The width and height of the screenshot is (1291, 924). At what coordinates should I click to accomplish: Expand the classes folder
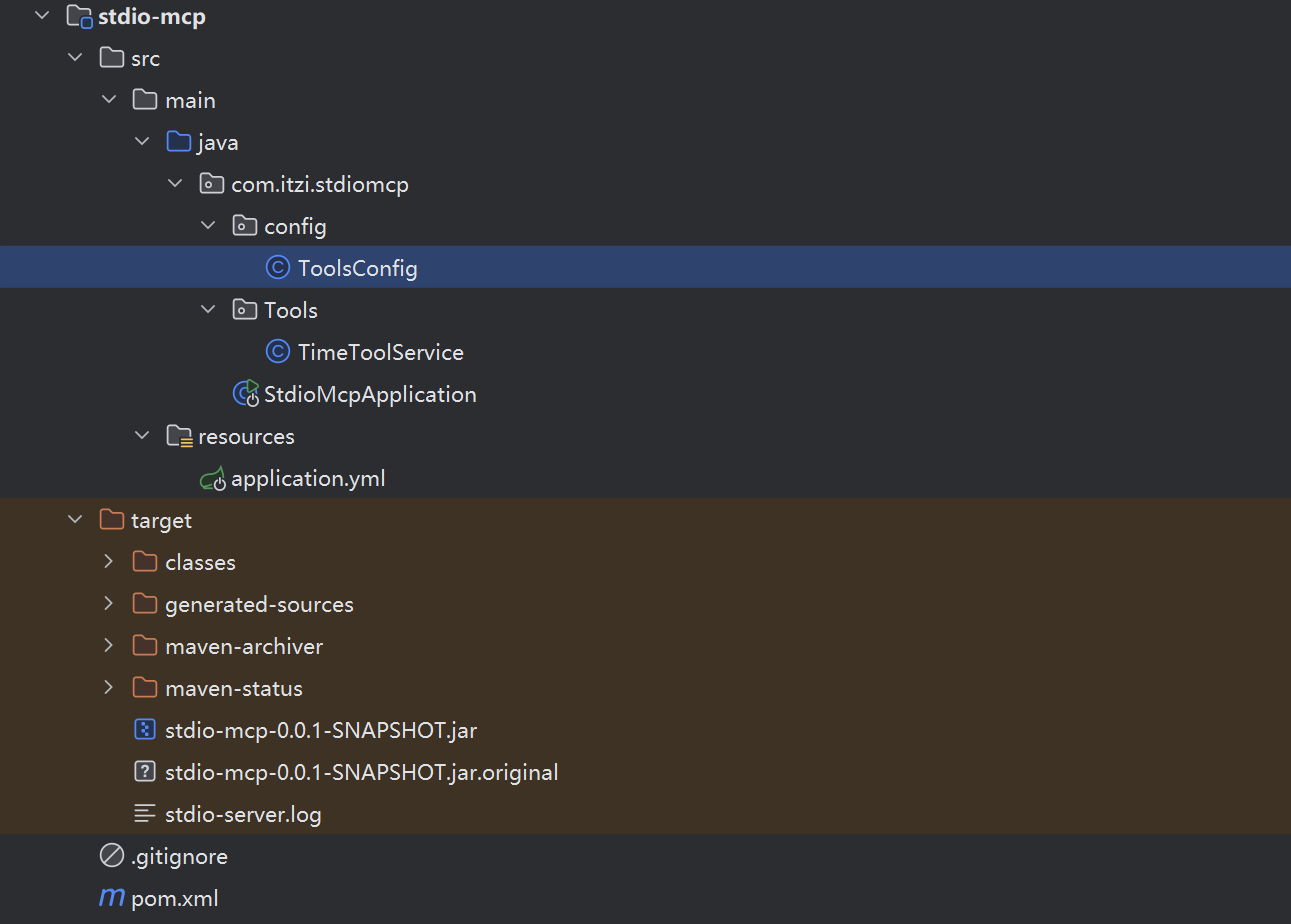pos(108,562)
